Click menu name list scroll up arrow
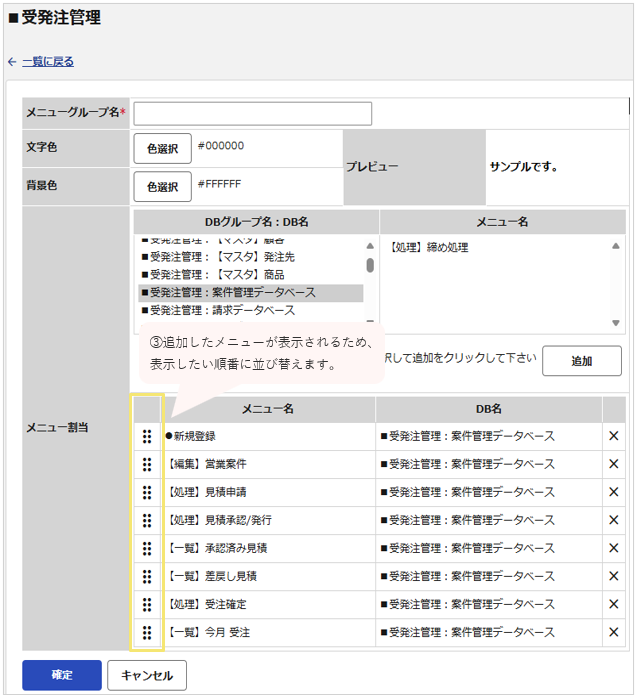637x697 pixels. 616,246
